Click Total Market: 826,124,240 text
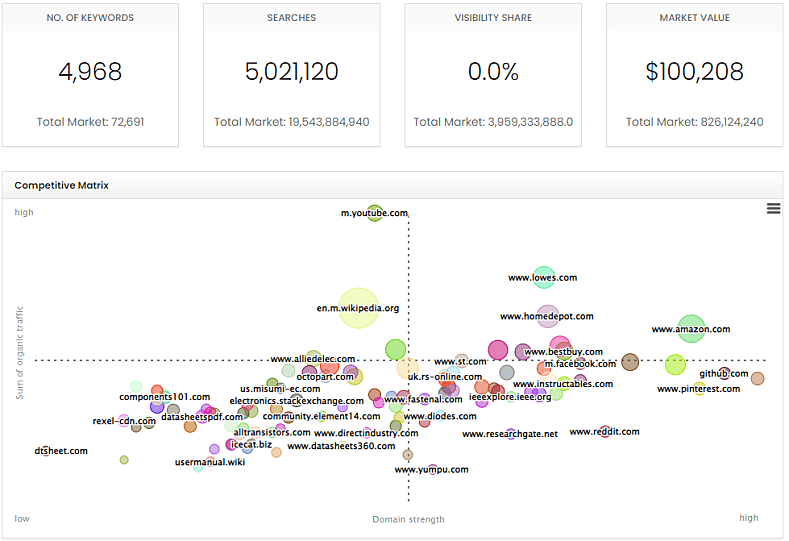Image resolution: width=789 pixels, height=541 pixels. pyautogui.click(x=694, y=122)
